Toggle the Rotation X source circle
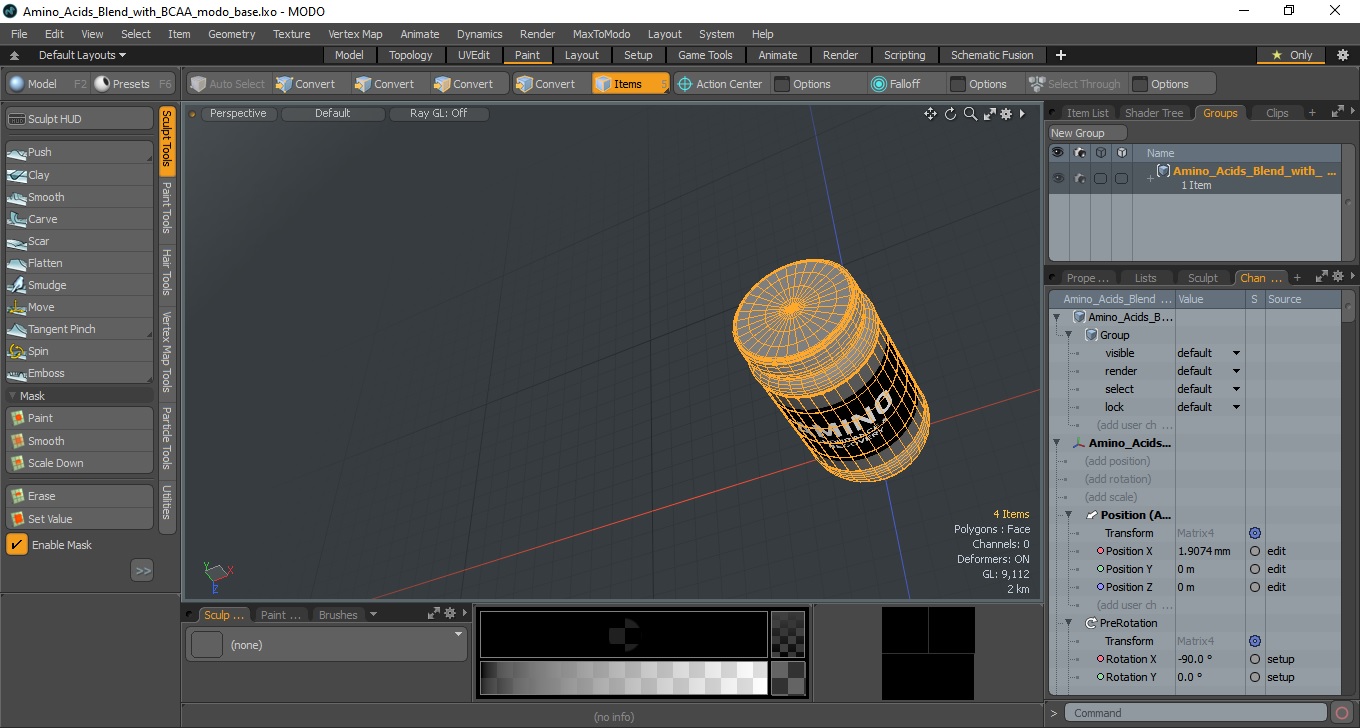 [x=1254, y=659]
